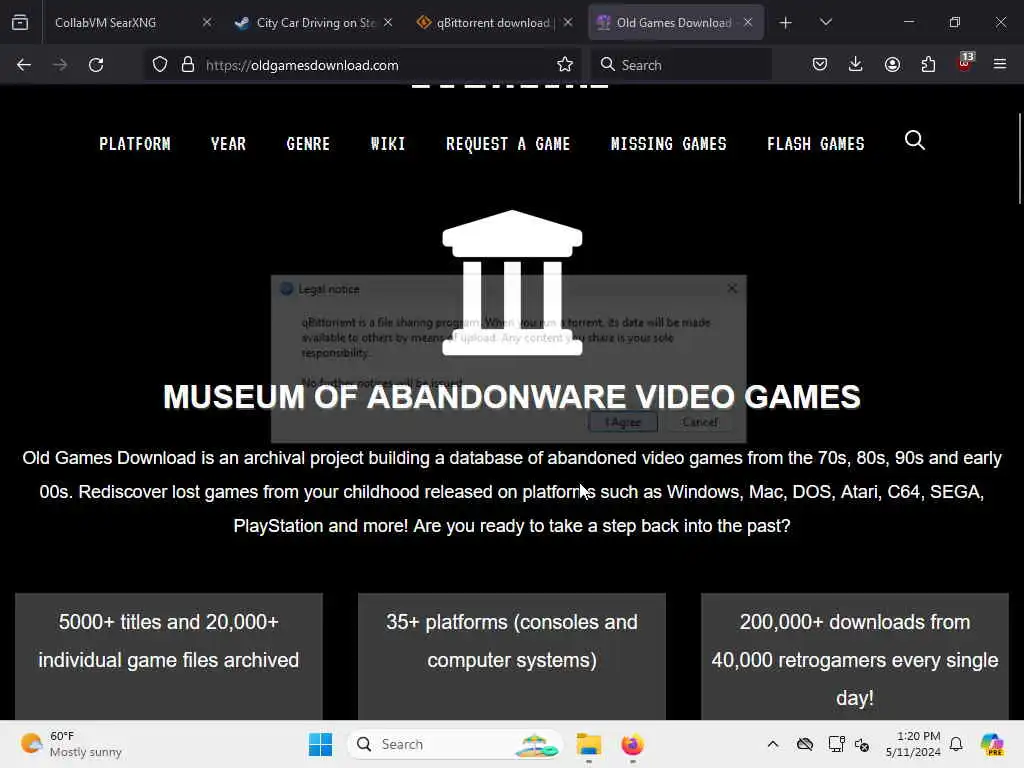Open extensions puzzle icon
Viewport: 1024px width, 768px height.
[x=928, y=65]
